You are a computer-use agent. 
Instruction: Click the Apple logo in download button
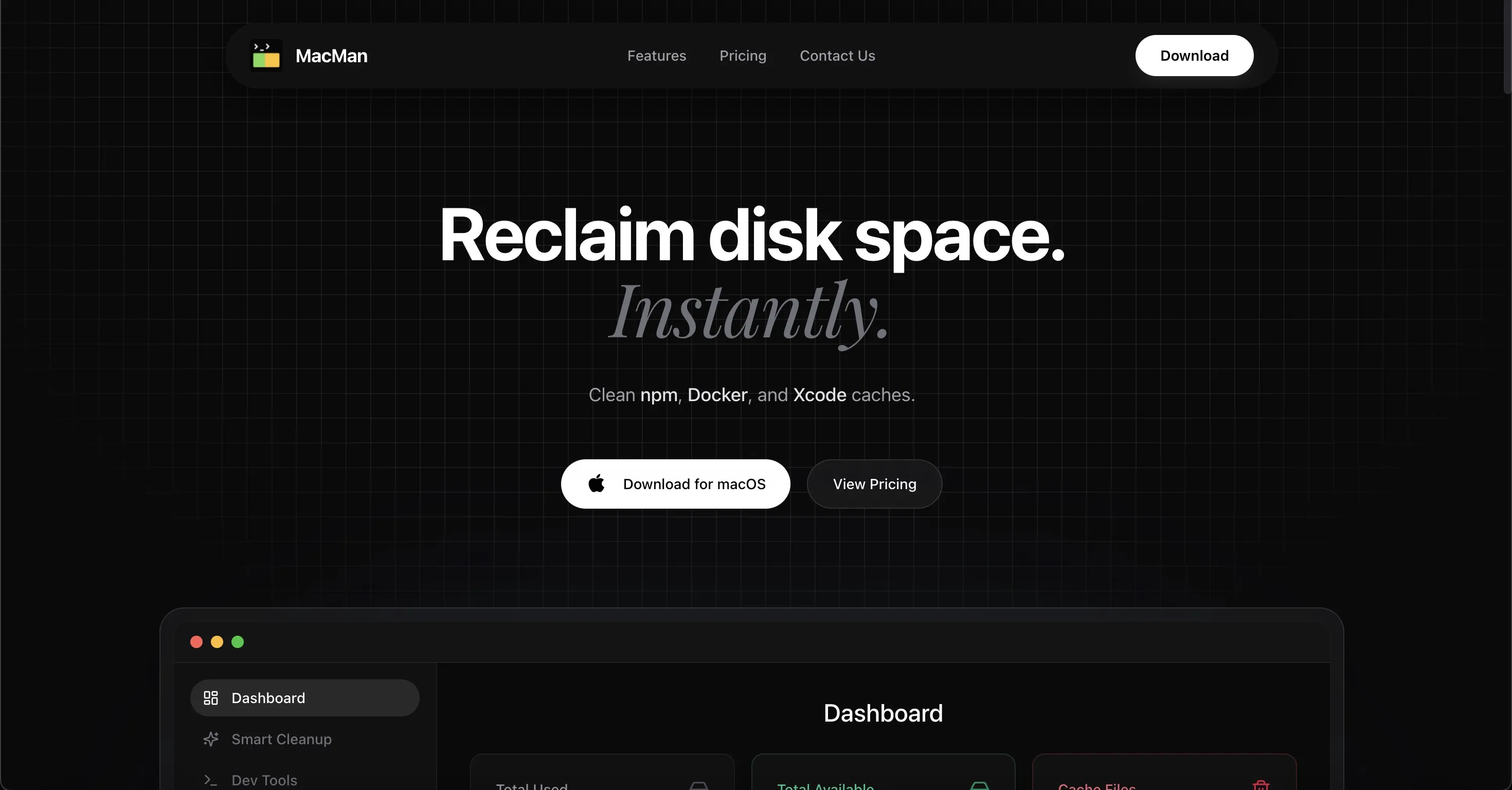coord(597,483)
